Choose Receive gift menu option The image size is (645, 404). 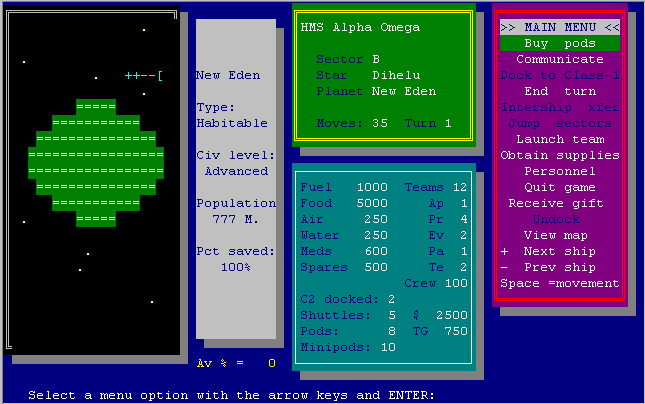pyautogui.click(x=560, y=204)
